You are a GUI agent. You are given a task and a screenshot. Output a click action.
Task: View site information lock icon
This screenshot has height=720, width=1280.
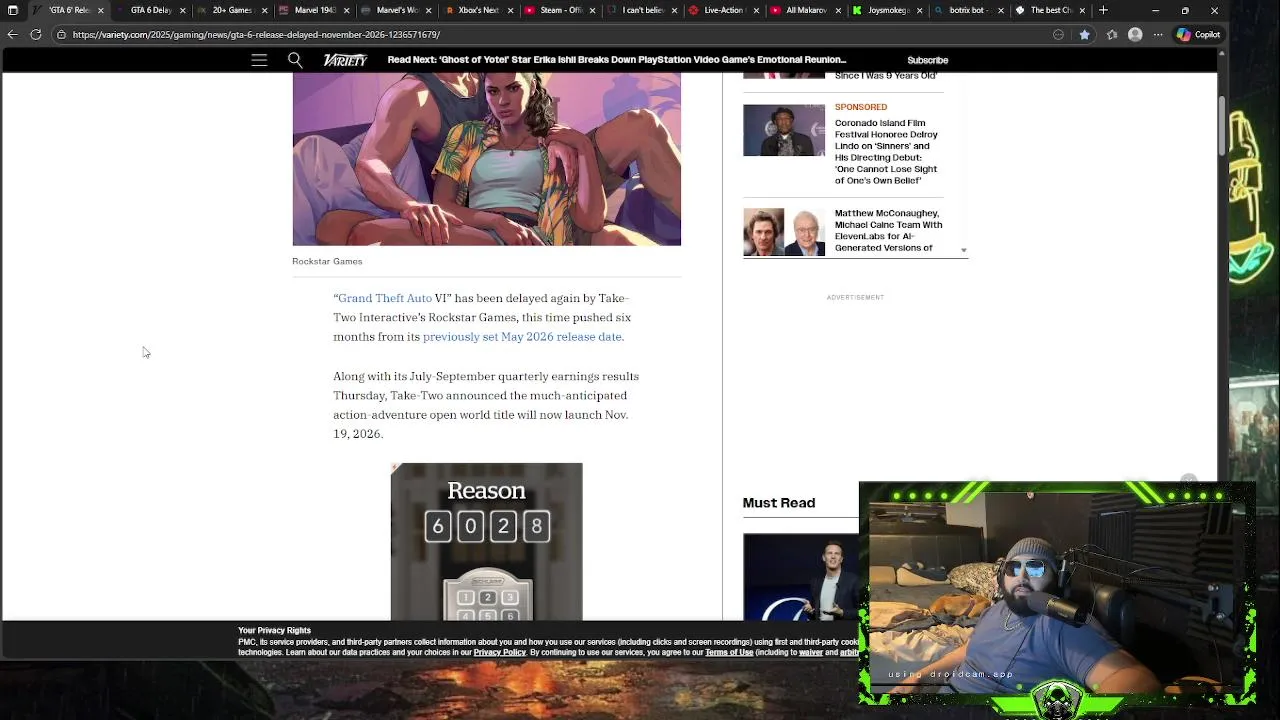[61, 34]
